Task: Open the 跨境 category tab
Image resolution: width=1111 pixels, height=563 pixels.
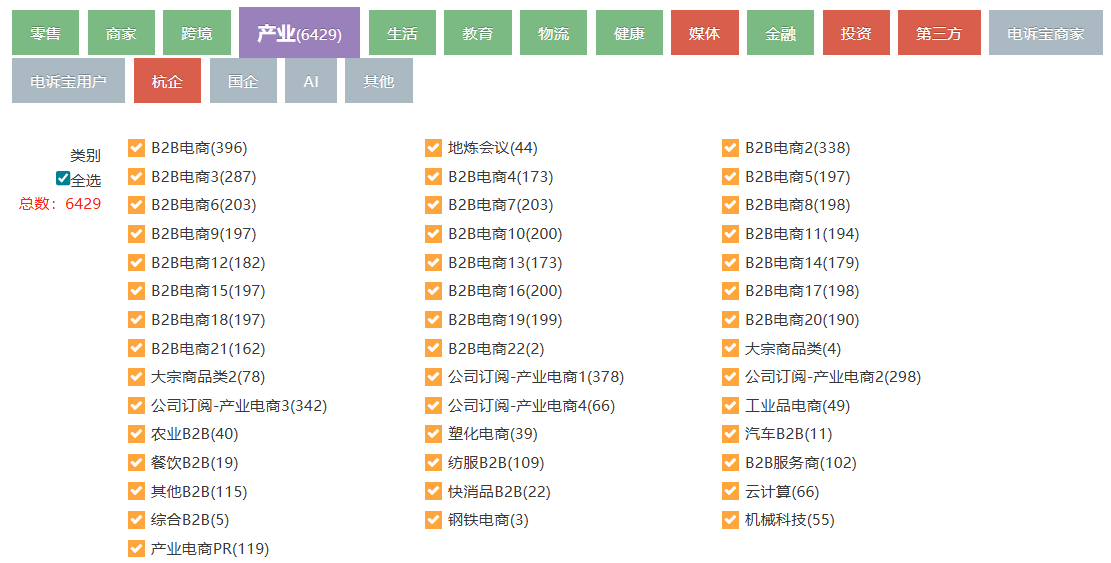Action: 197,33
